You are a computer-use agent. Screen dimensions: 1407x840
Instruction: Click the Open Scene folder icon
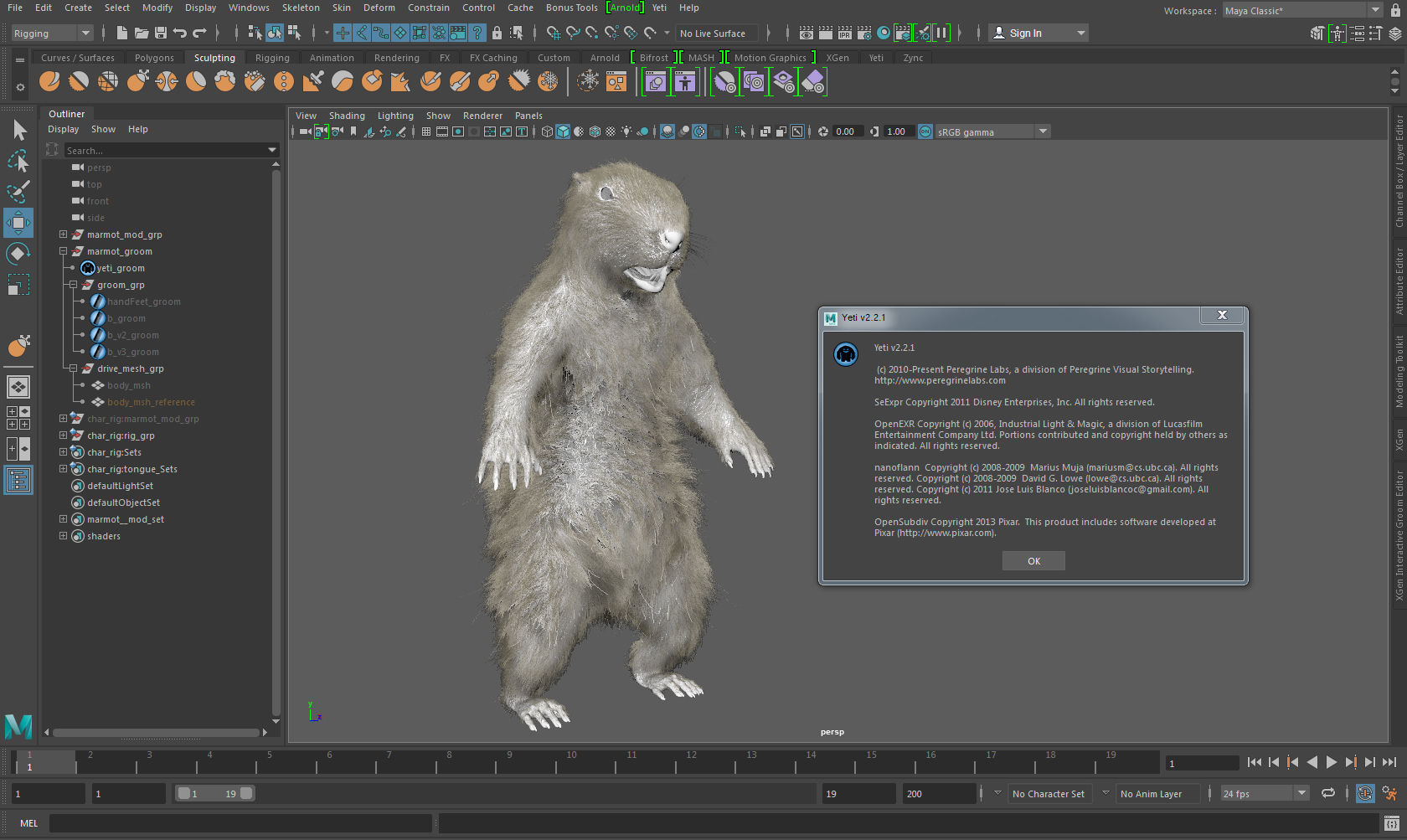click(142, 33)
